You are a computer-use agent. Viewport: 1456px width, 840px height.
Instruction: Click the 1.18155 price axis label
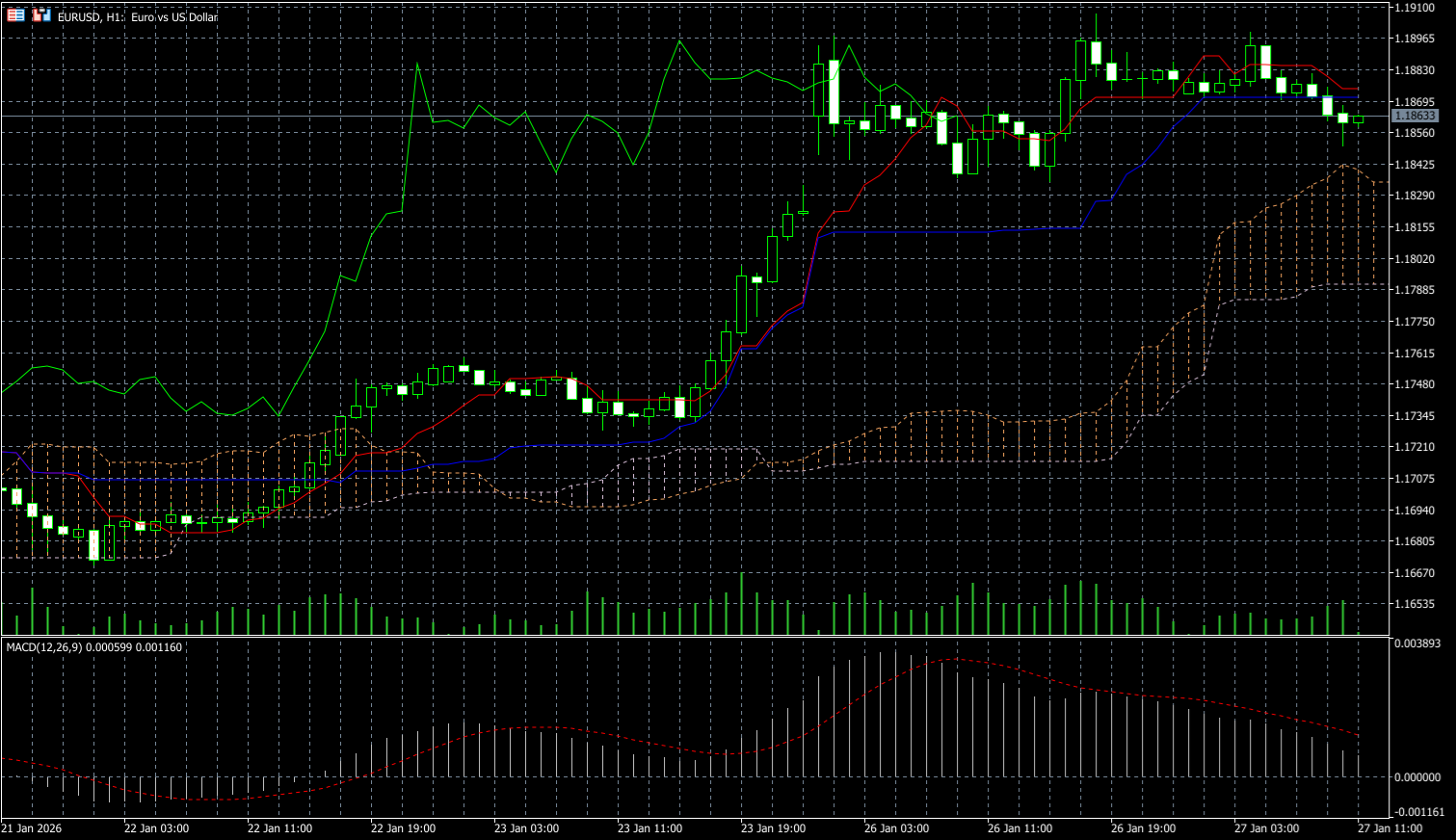pos(1416,227)
